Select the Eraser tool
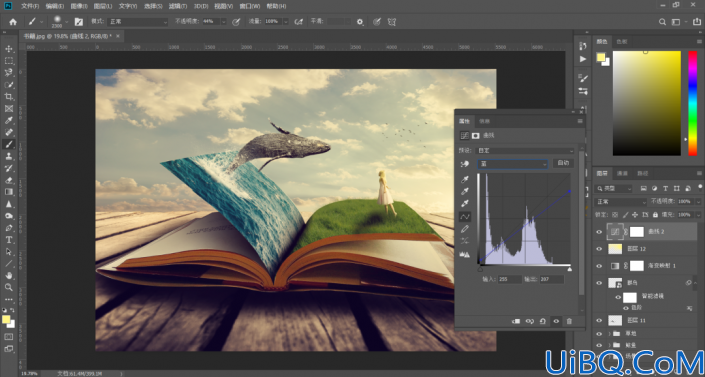This screenshot has height=377, width=705. (9, 180)
